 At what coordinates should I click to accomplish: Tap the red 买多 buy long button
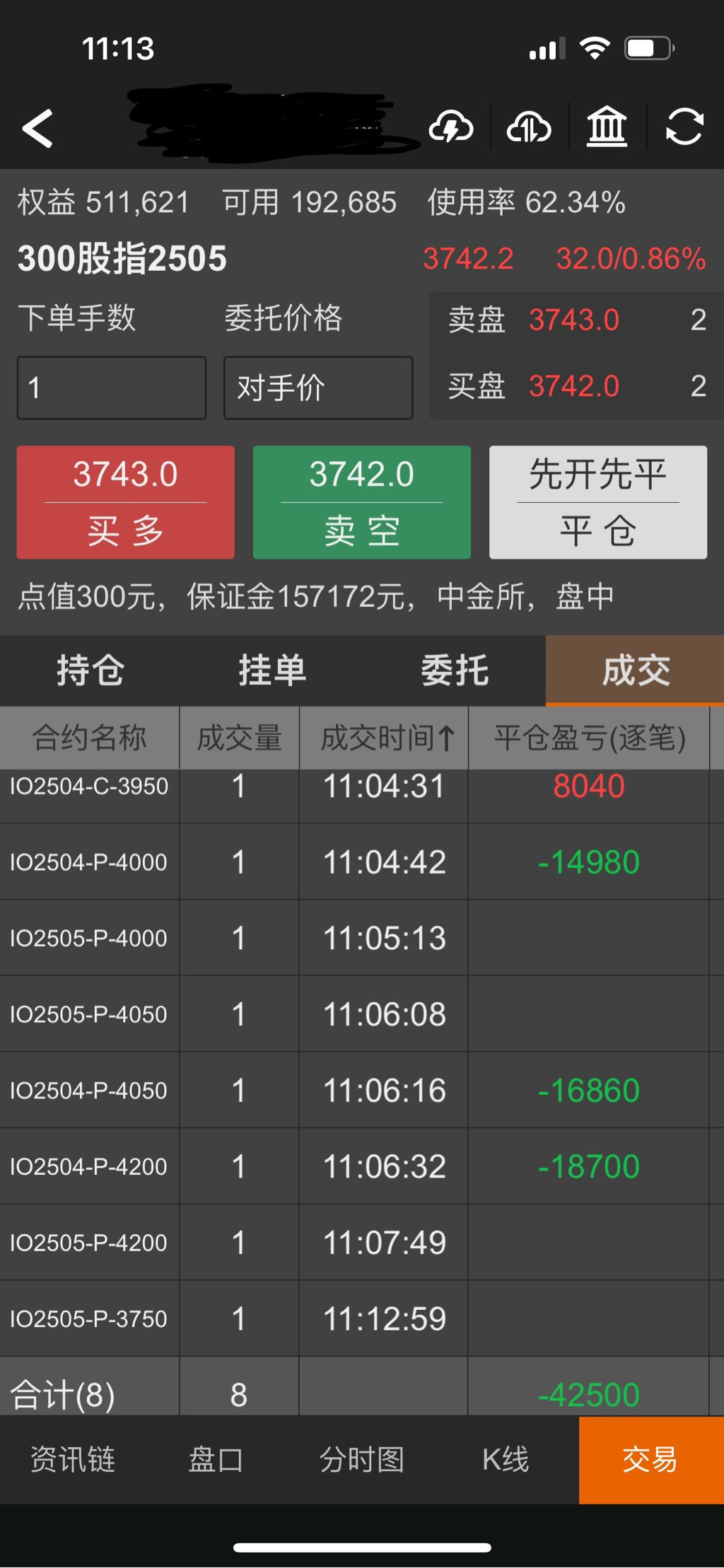(126, 502)
